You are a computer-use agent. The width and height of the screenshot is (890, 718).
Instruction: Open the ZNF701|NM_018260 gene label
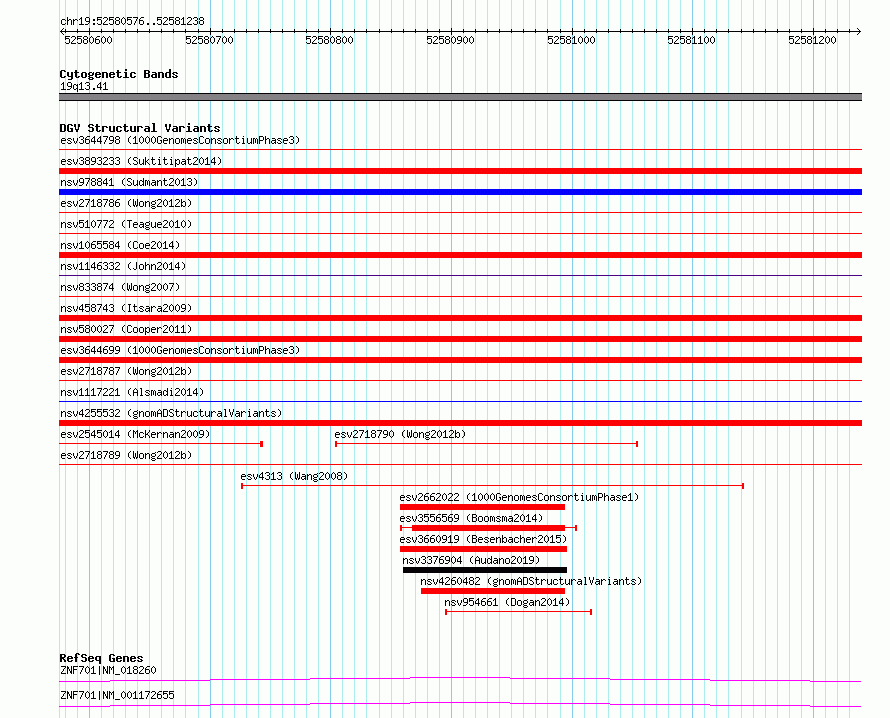coord(108,670)
